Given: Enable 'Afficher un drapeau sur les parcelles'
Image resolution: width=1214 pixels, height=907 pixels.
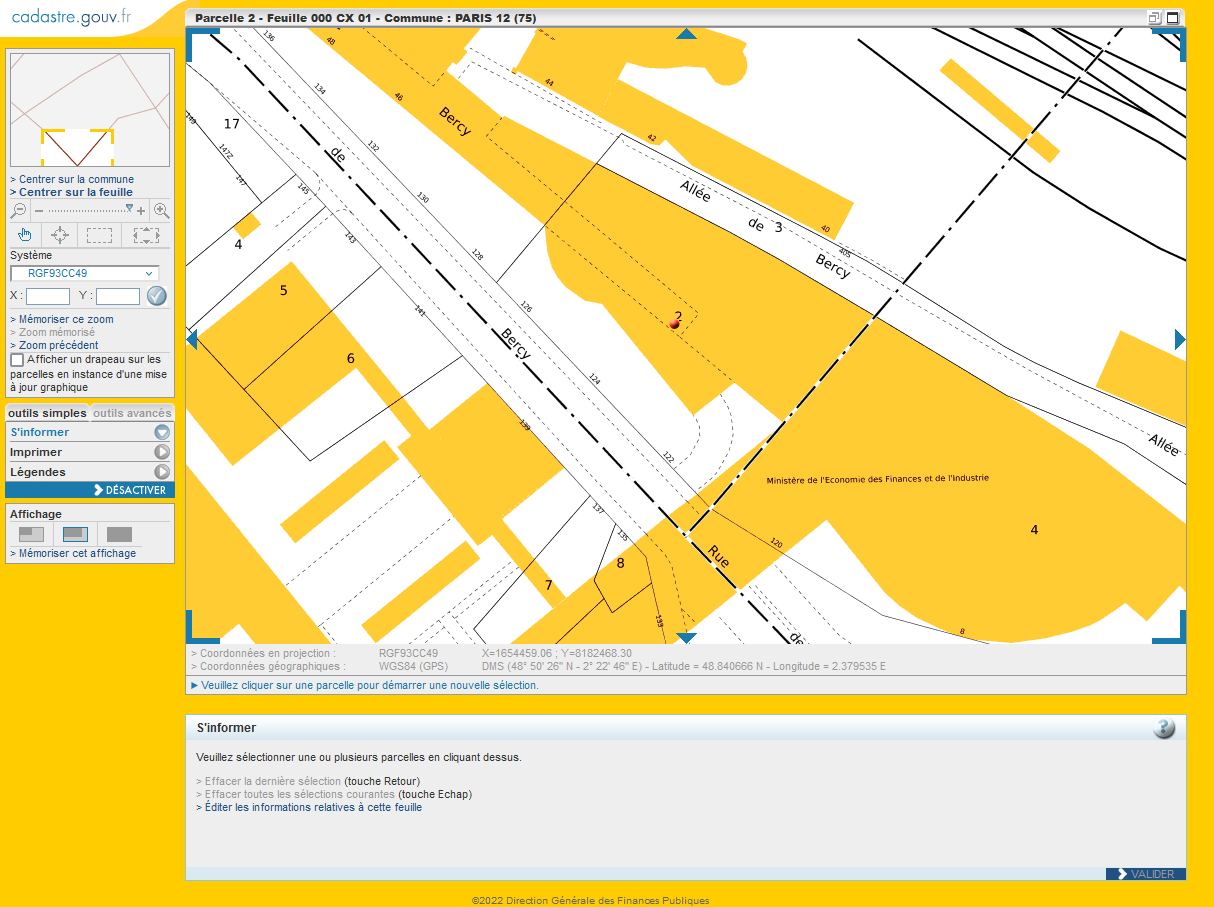Looking at the screenshot, I should point(16,359).
